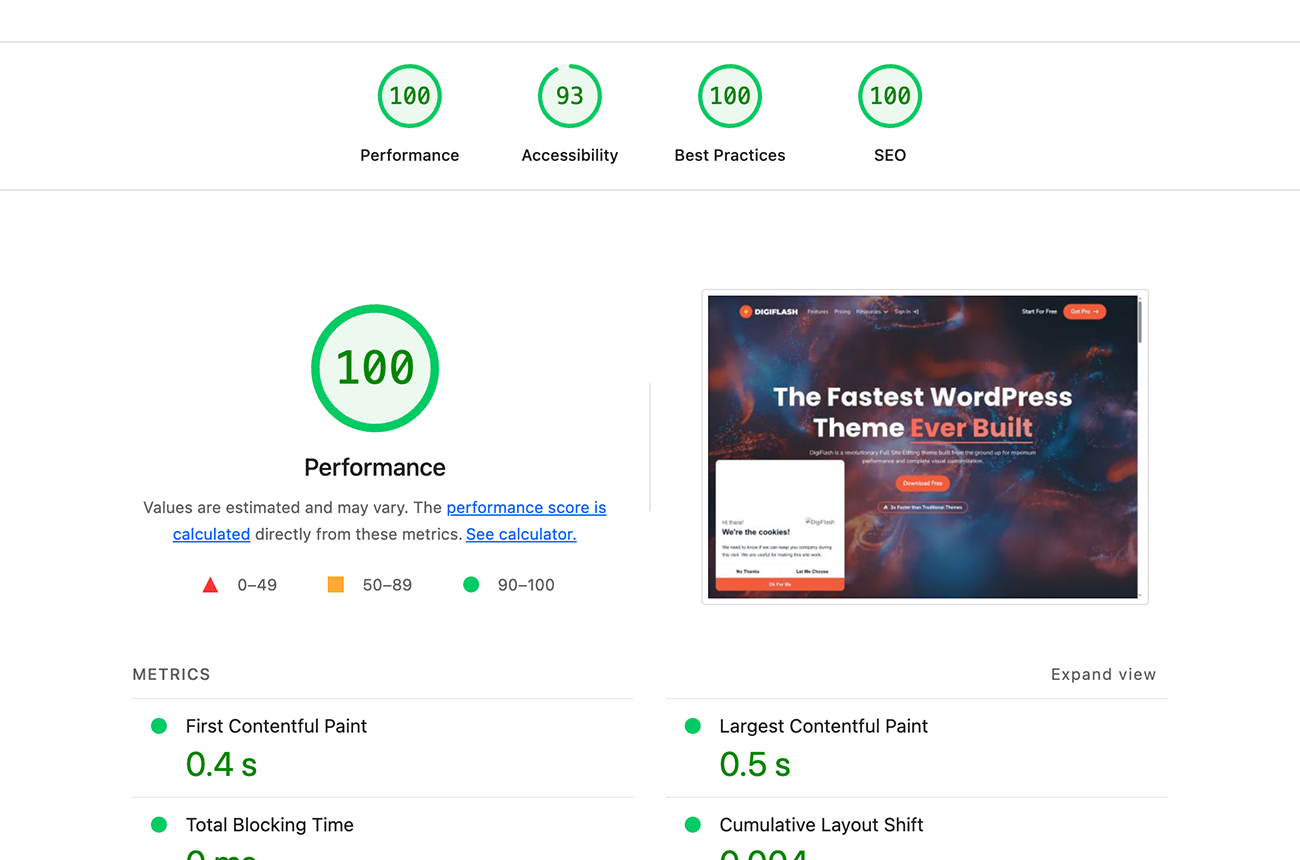This screenshot has width=1300, height=860.
Task: Click the 0.4 s First Contentful Paint value
Action: tap(221, 765)
